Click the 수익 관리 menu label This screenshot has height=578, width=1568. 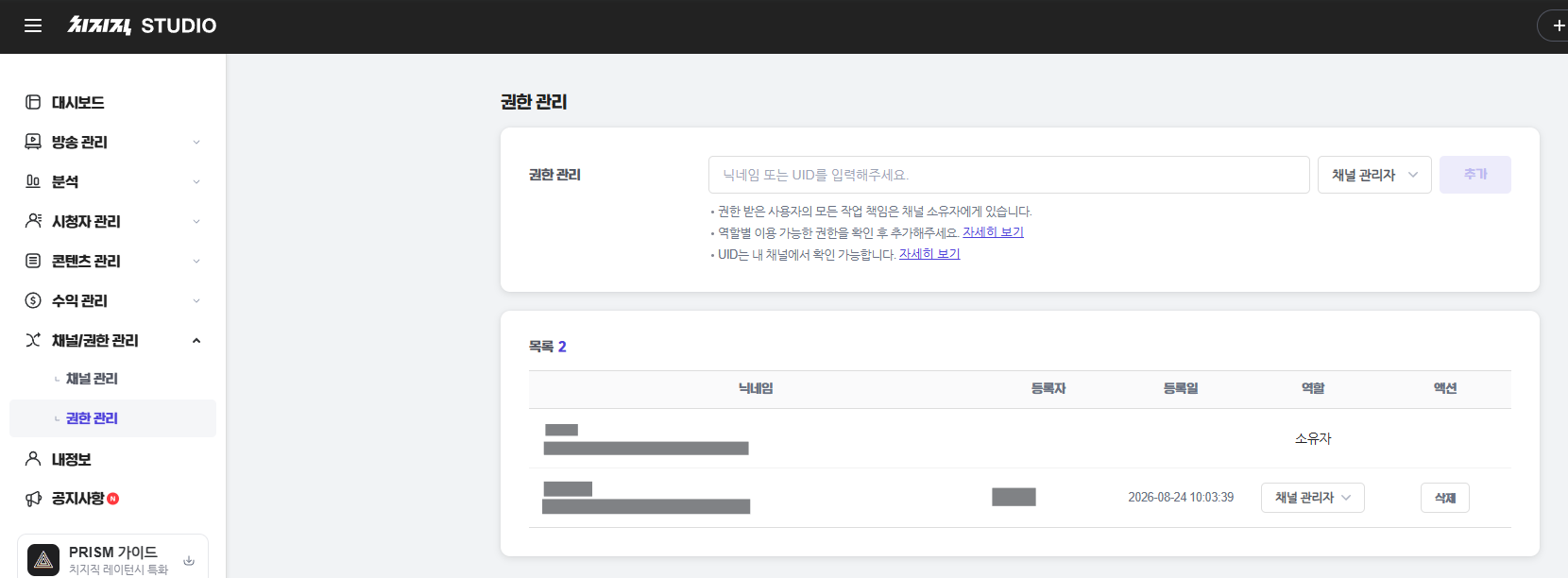pos(79,300)
